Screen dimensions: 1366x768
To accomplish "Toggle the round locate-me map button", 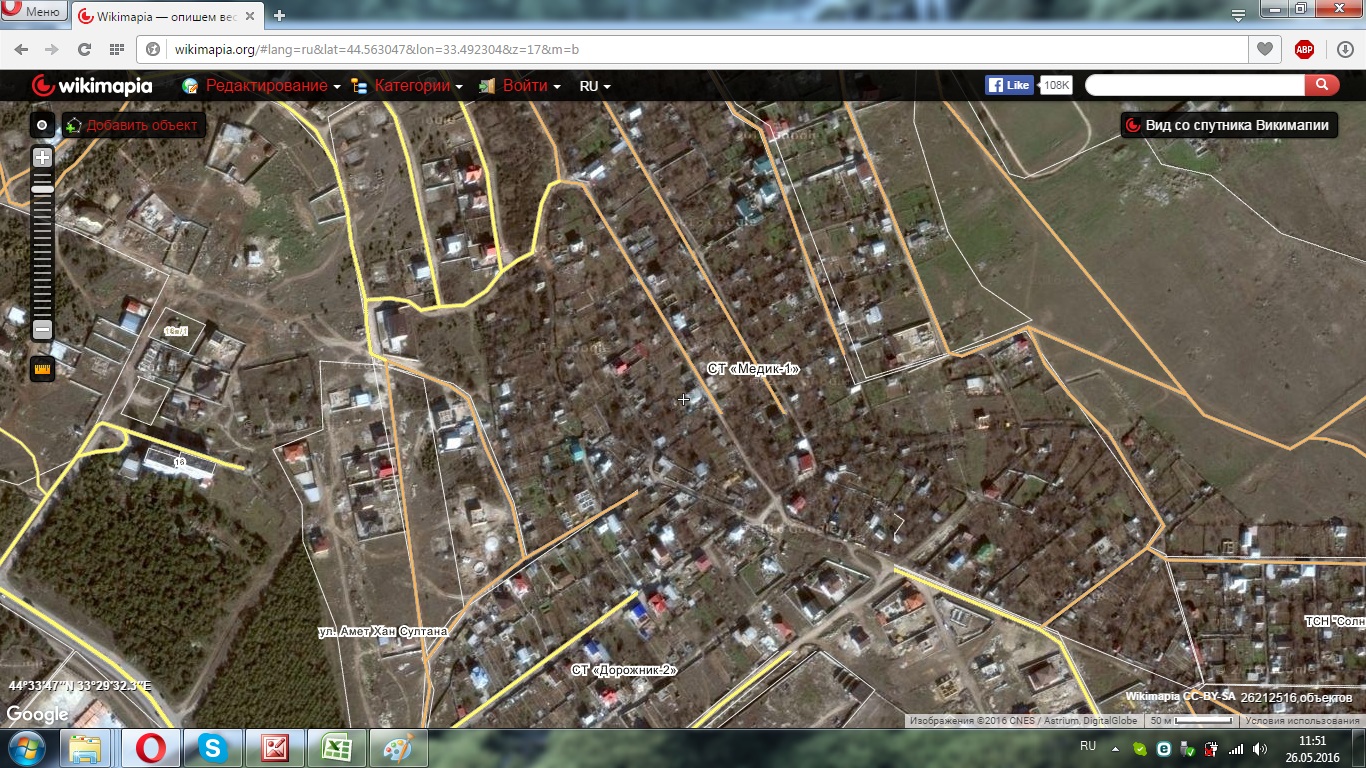I will 42,125.
